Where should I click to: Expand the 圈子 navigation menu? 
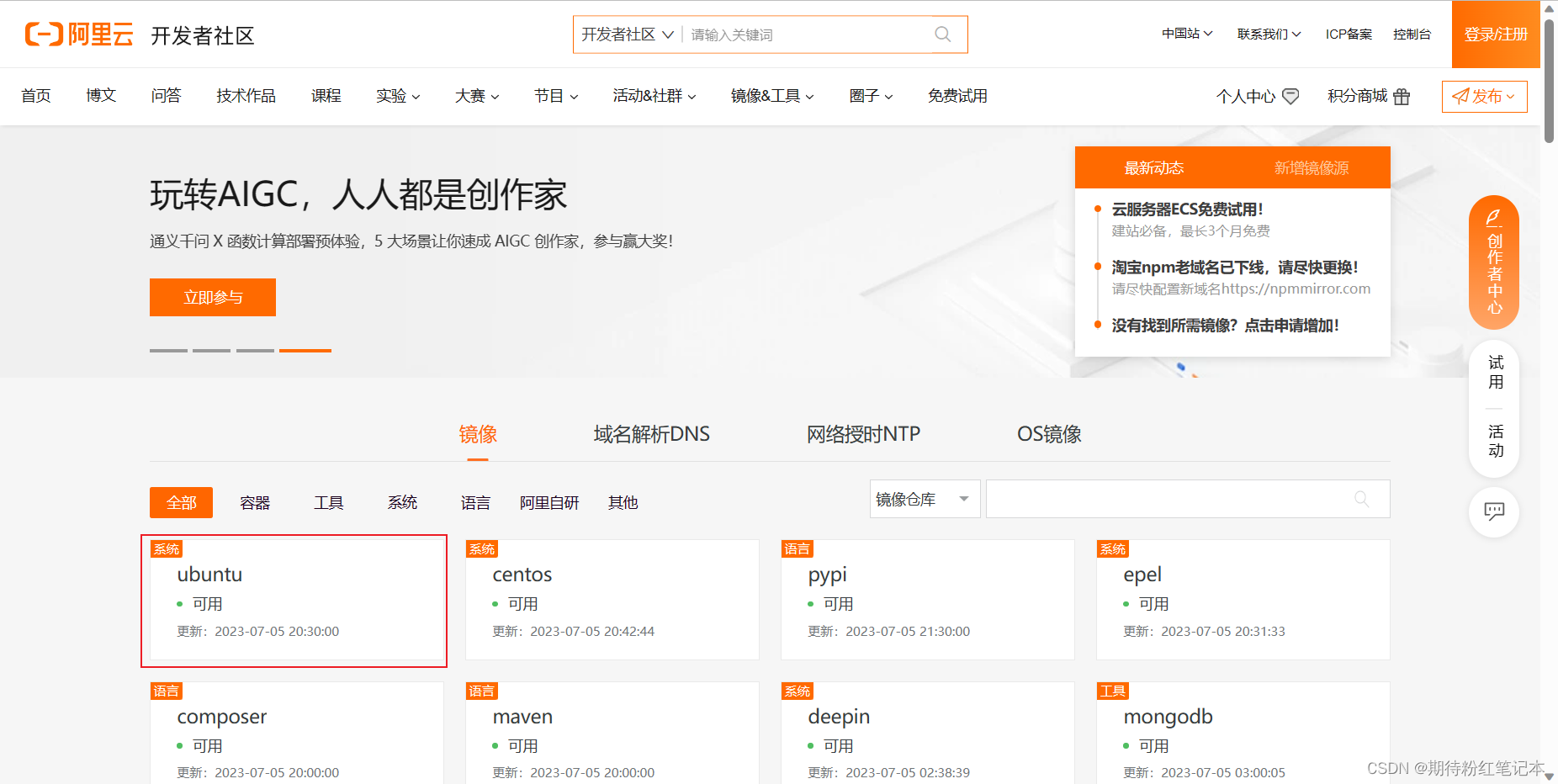pyautogui.click(x=871, y=96)
